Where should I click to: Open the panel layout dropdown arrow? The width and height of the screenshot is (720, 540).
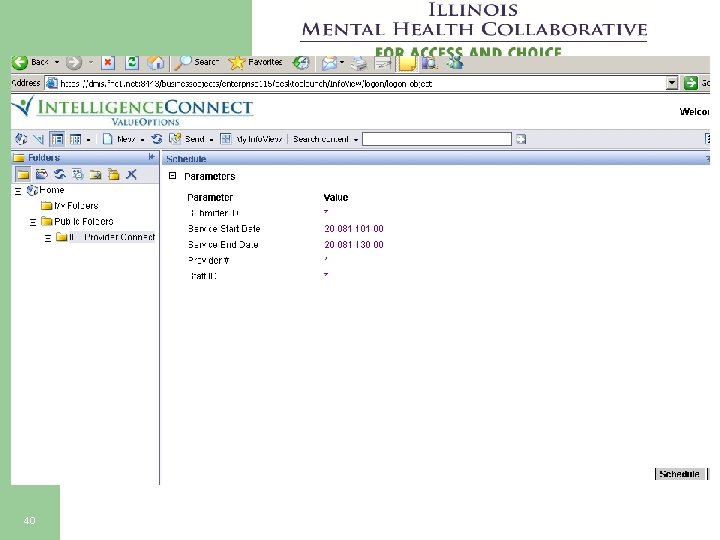point(88,140)
